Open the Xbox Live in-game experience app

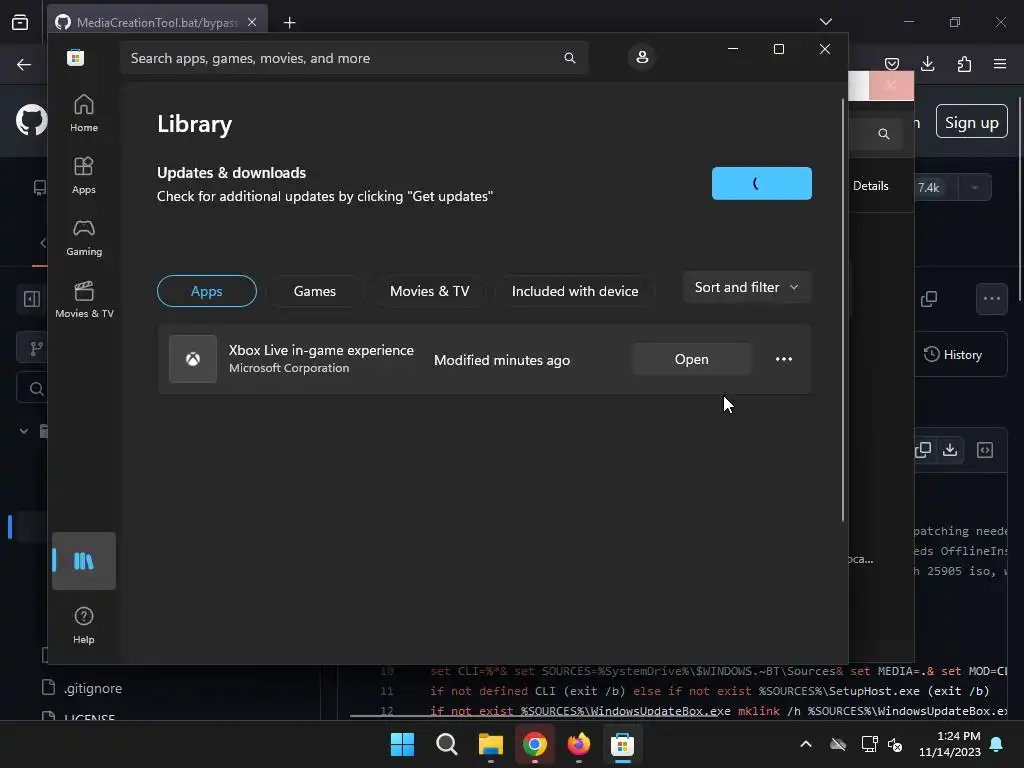click(x=692, y=359)
